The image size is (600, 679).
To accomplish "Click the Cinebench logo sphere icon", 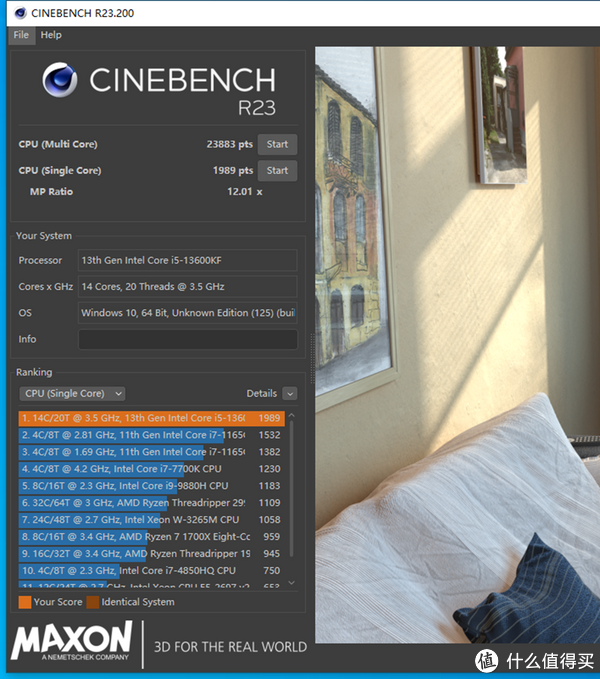I will click(x=60, y=80).
